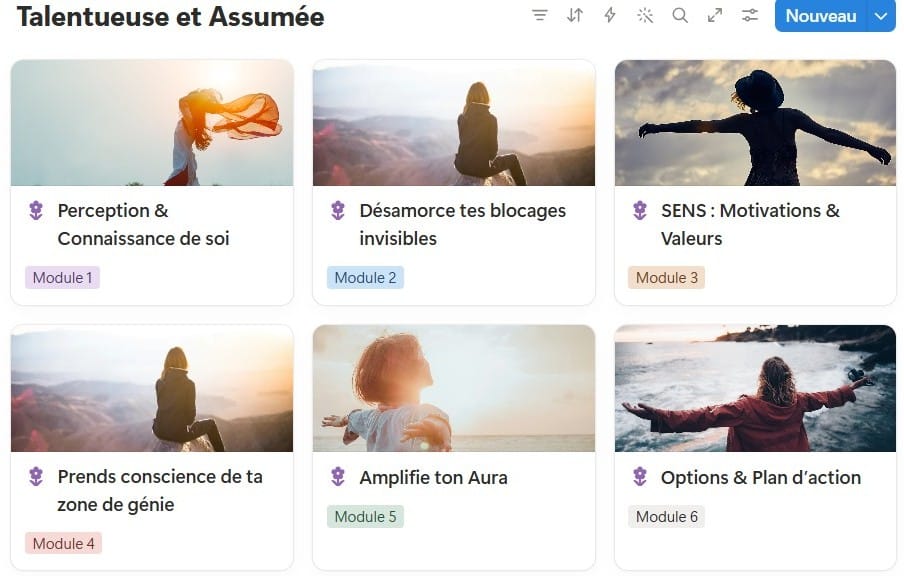Expand the dropdown arrow next to Nouveau
904x576 pixels.
click(880, 15)
